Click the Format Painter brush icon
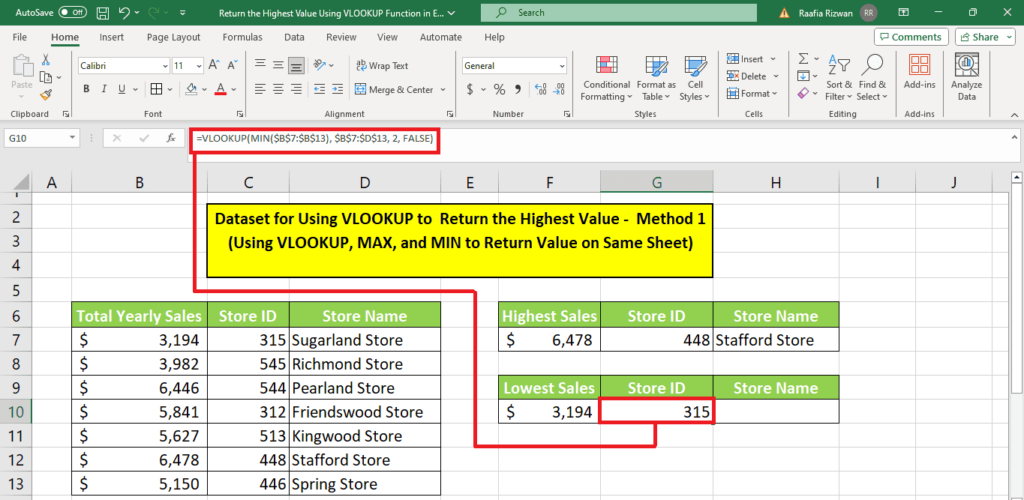The width and height of the screenshot is (1024, 500). [x=46, y=95]
